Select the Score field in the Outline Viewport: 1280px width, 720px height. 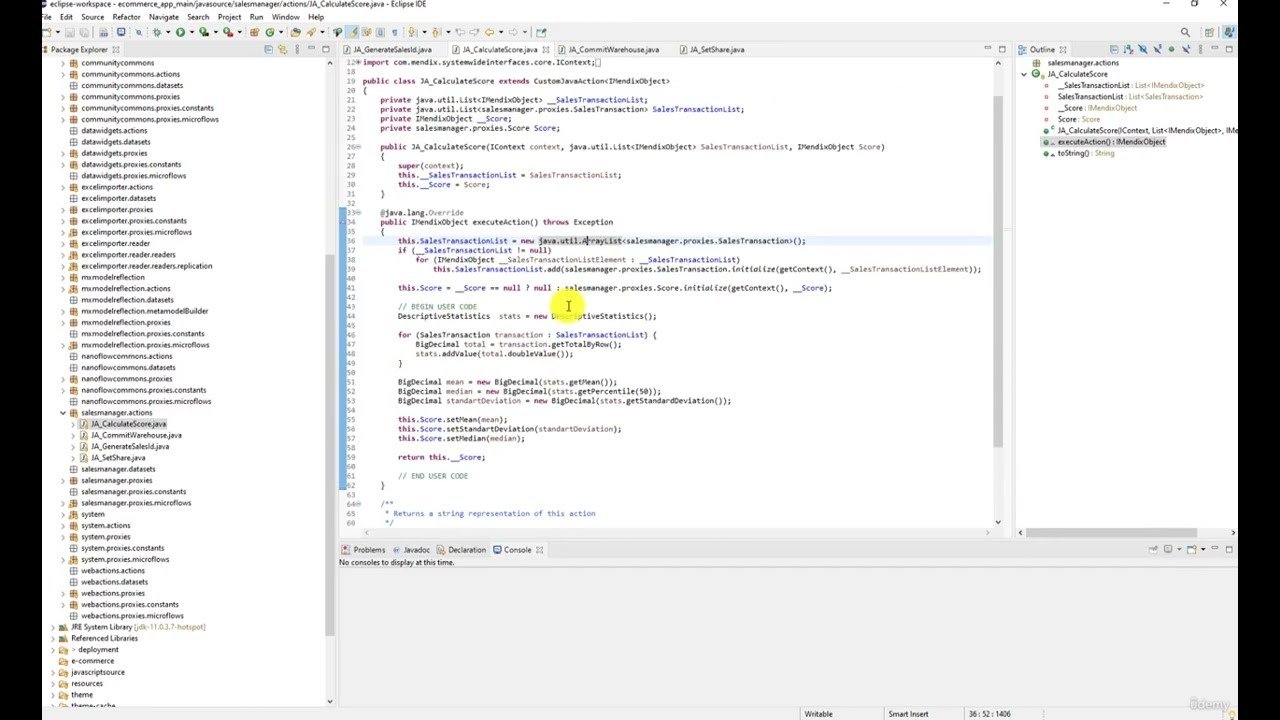click(1078, 119)
